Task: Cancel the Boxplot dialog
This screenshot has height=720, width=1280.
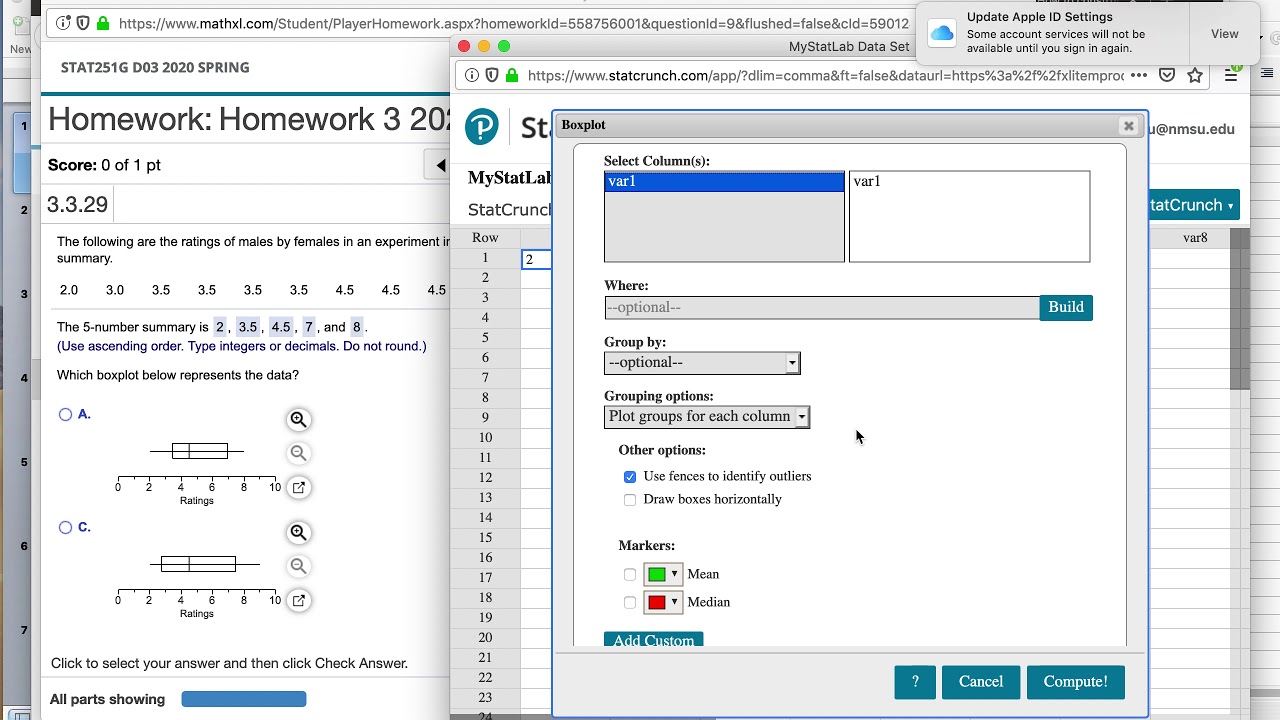Action: 981,682
